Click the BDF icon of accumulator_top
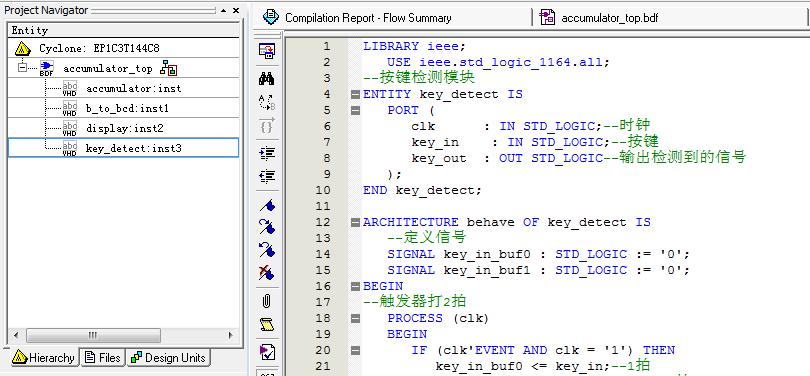Image resolution: width=810 pixels, height=376 pixels. click(47, 68)
